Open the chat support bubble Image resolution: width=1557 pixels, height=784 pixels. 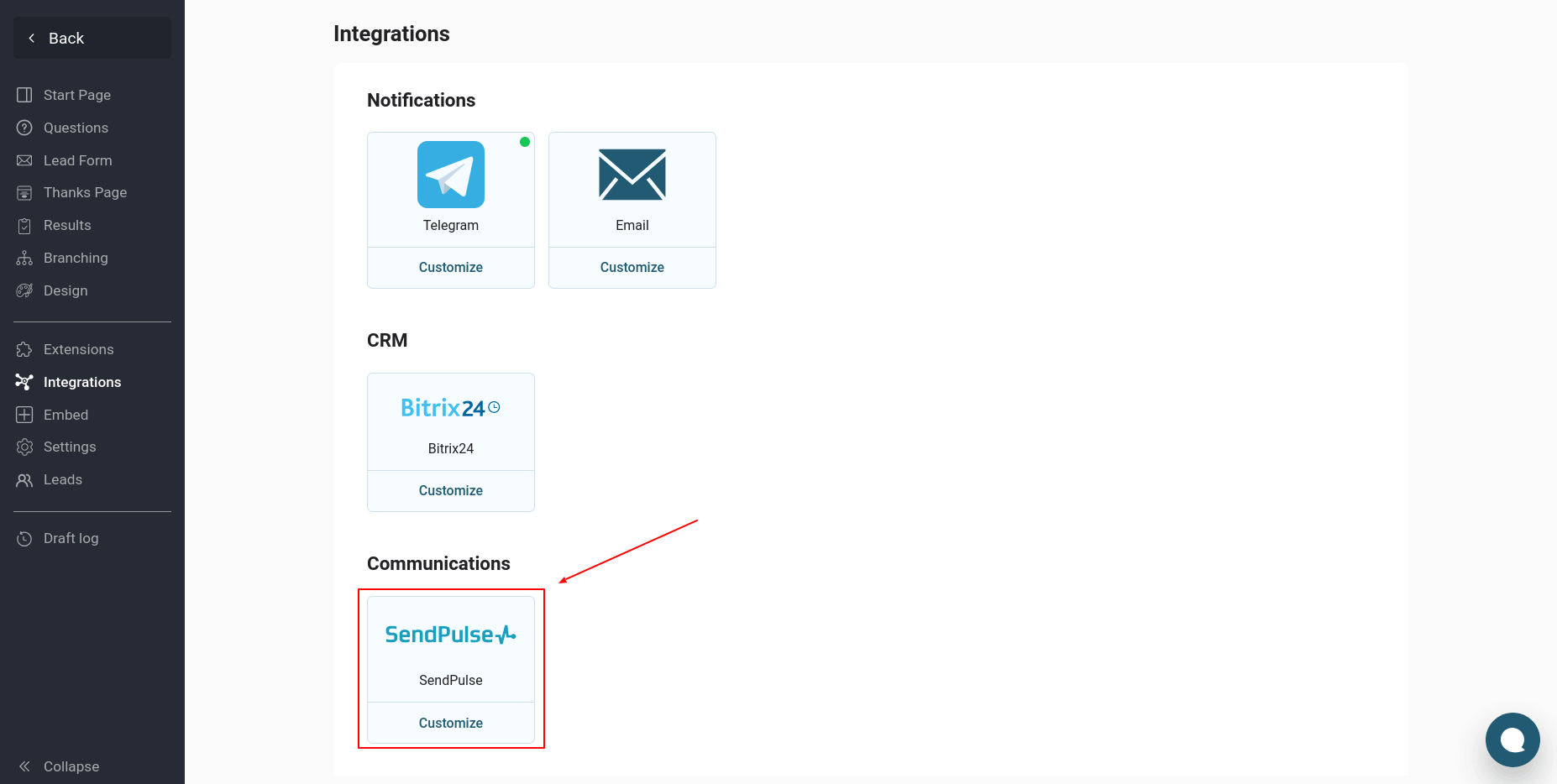[x=1512, y=740]
